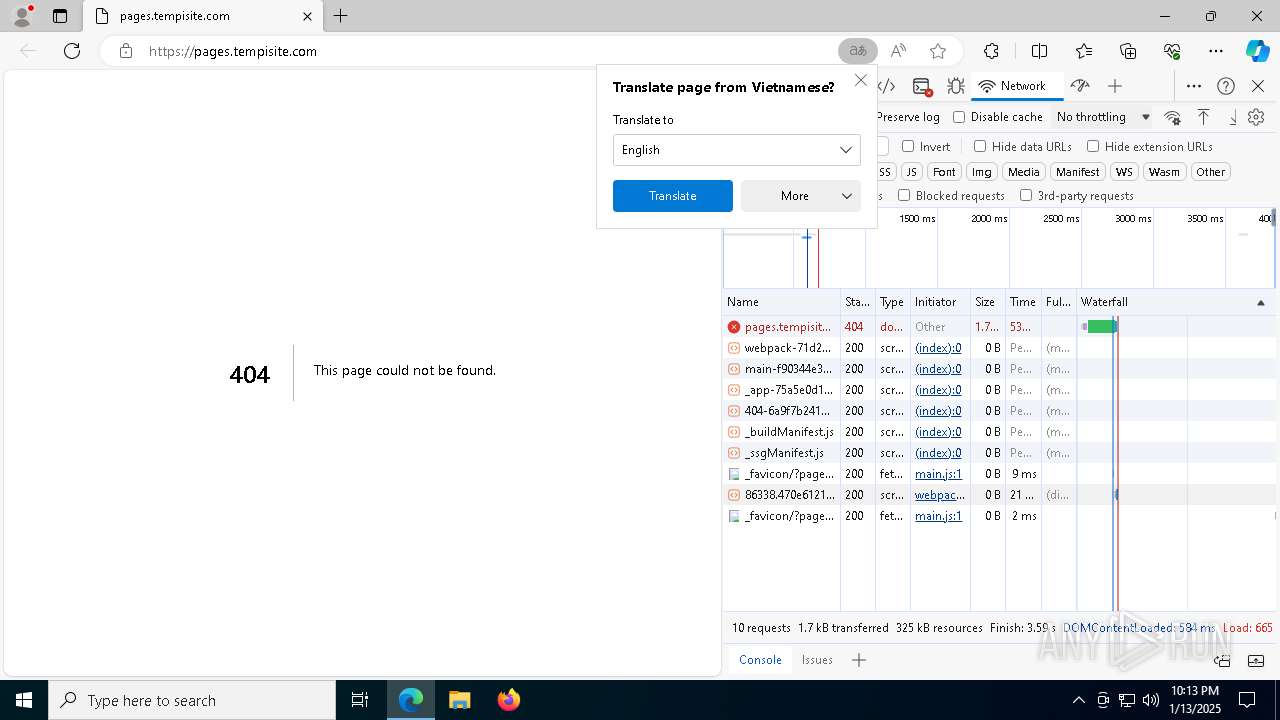The height and width of the screenshot is (720, 1280).
Task: Open a new browser tab
Action: (x=340, y=16)
